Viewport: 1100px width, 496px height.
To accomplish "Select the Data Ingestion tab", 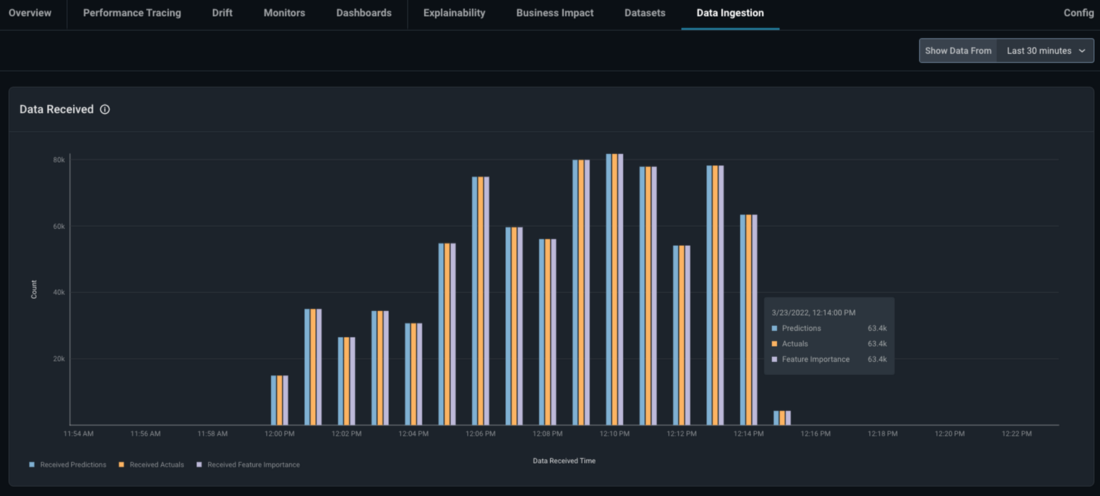I will [x=730, y=13].
